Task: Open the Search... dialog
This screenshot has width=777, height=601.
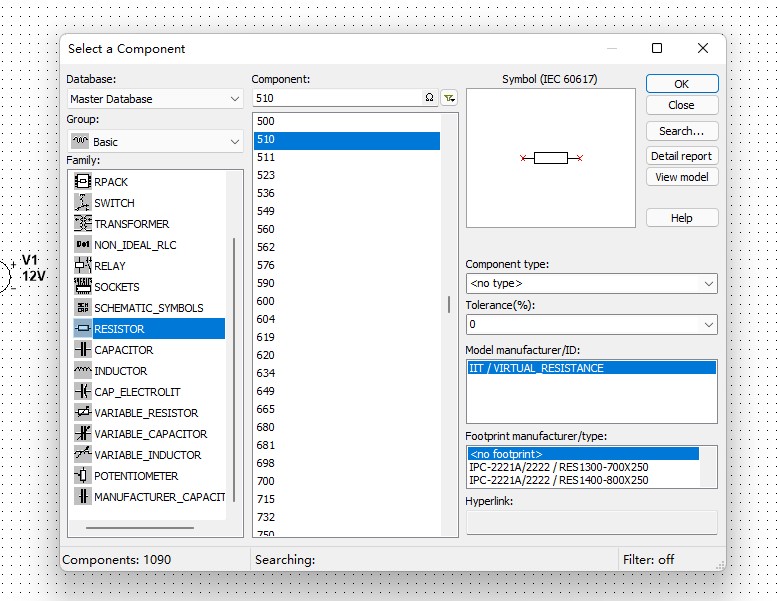Action: pos(682,131)
